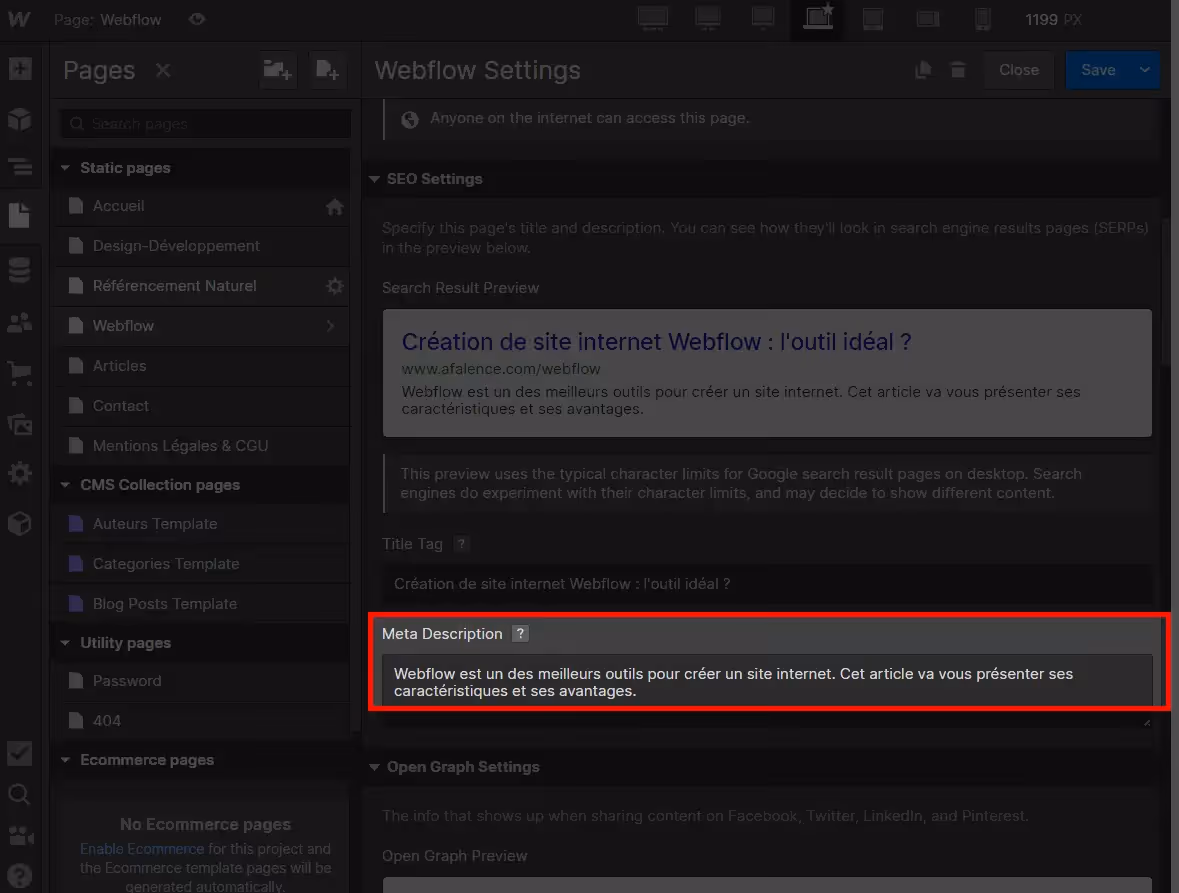Screen dimensions: 1179x893
Task: Save the page settings
Action: pos(1098,70)
